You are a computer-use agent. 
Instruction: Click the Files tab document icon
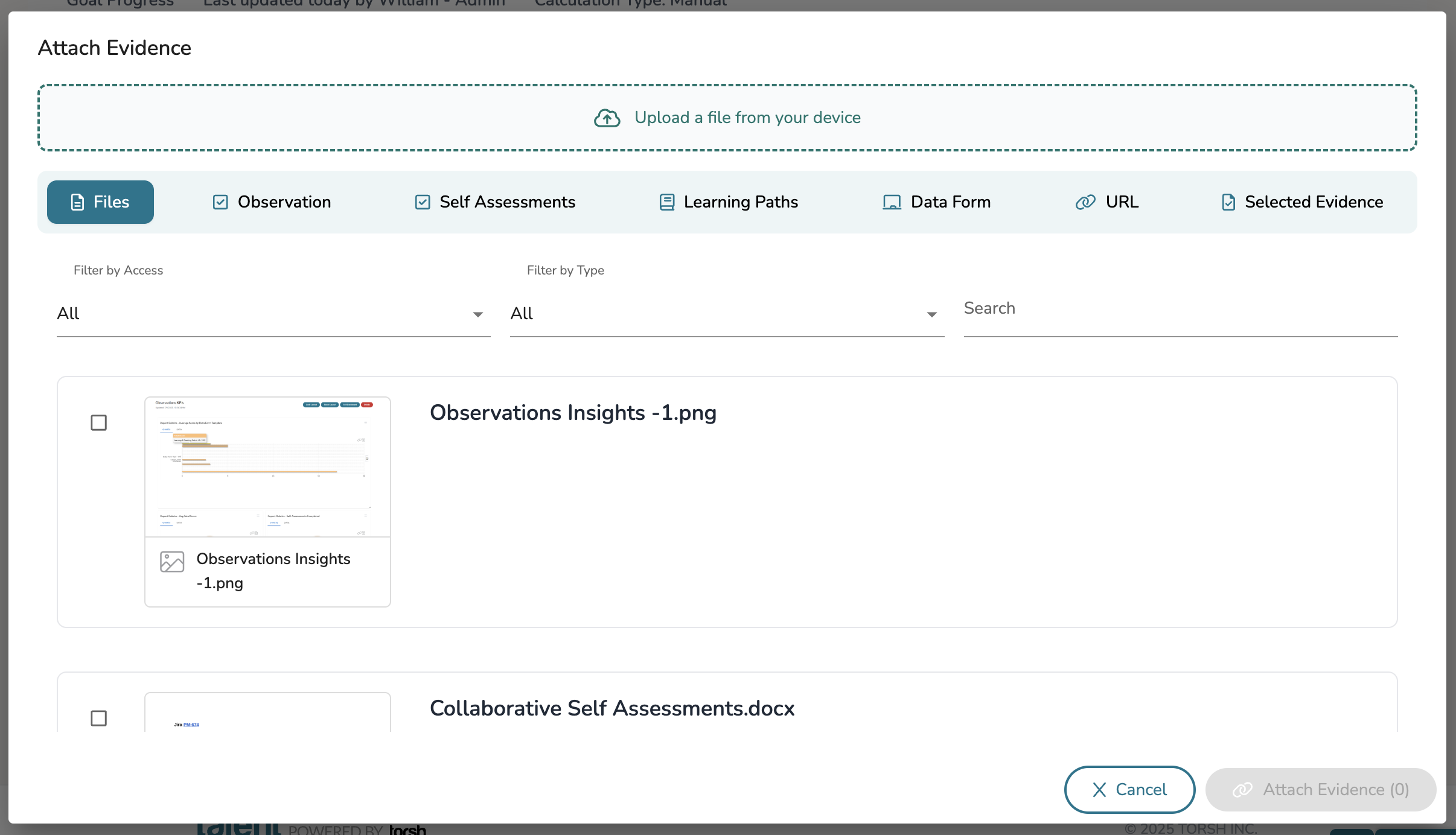coord(77,202)
